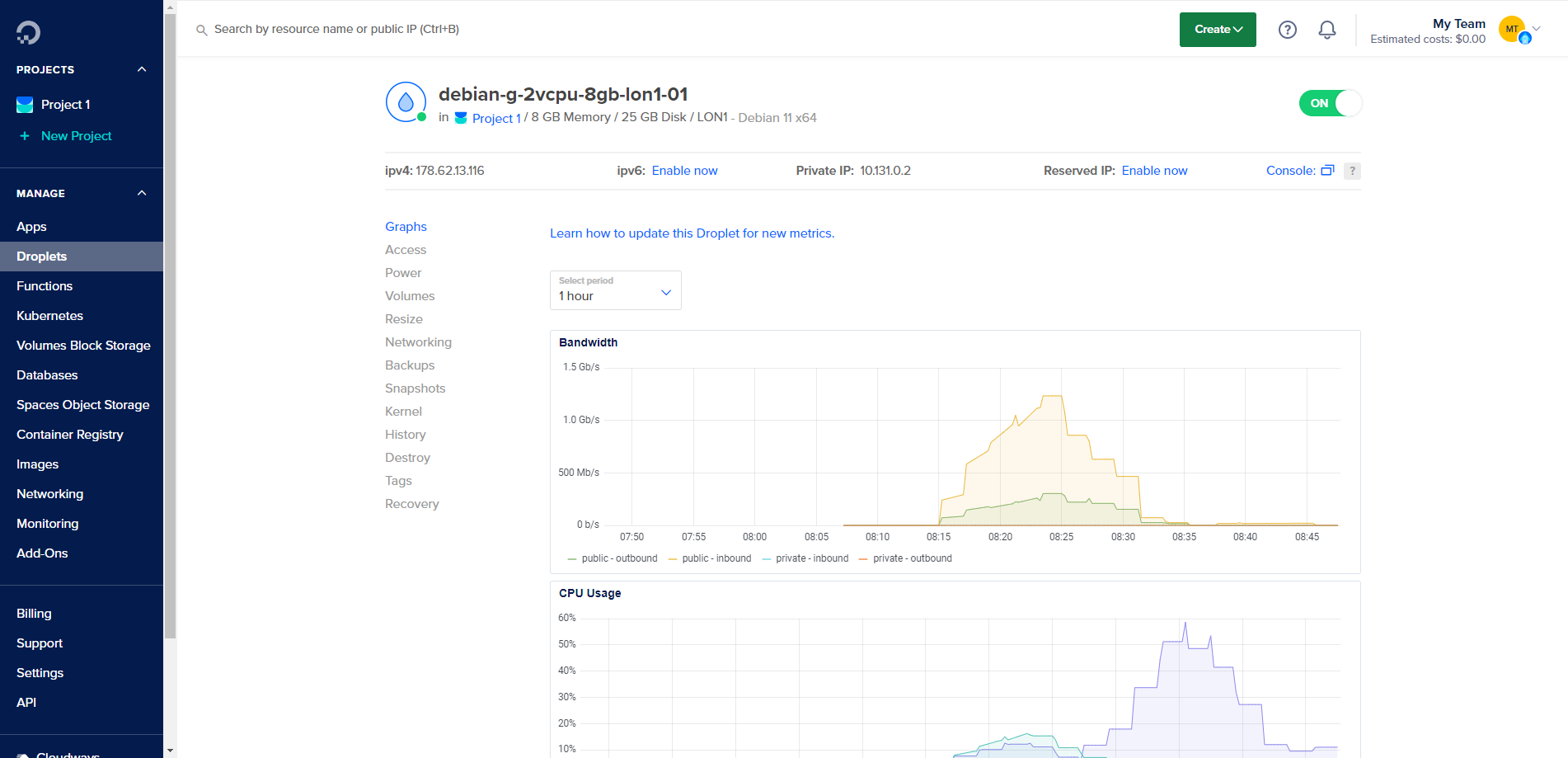Open Container Registry in sidebar

(x=70, y=435)
